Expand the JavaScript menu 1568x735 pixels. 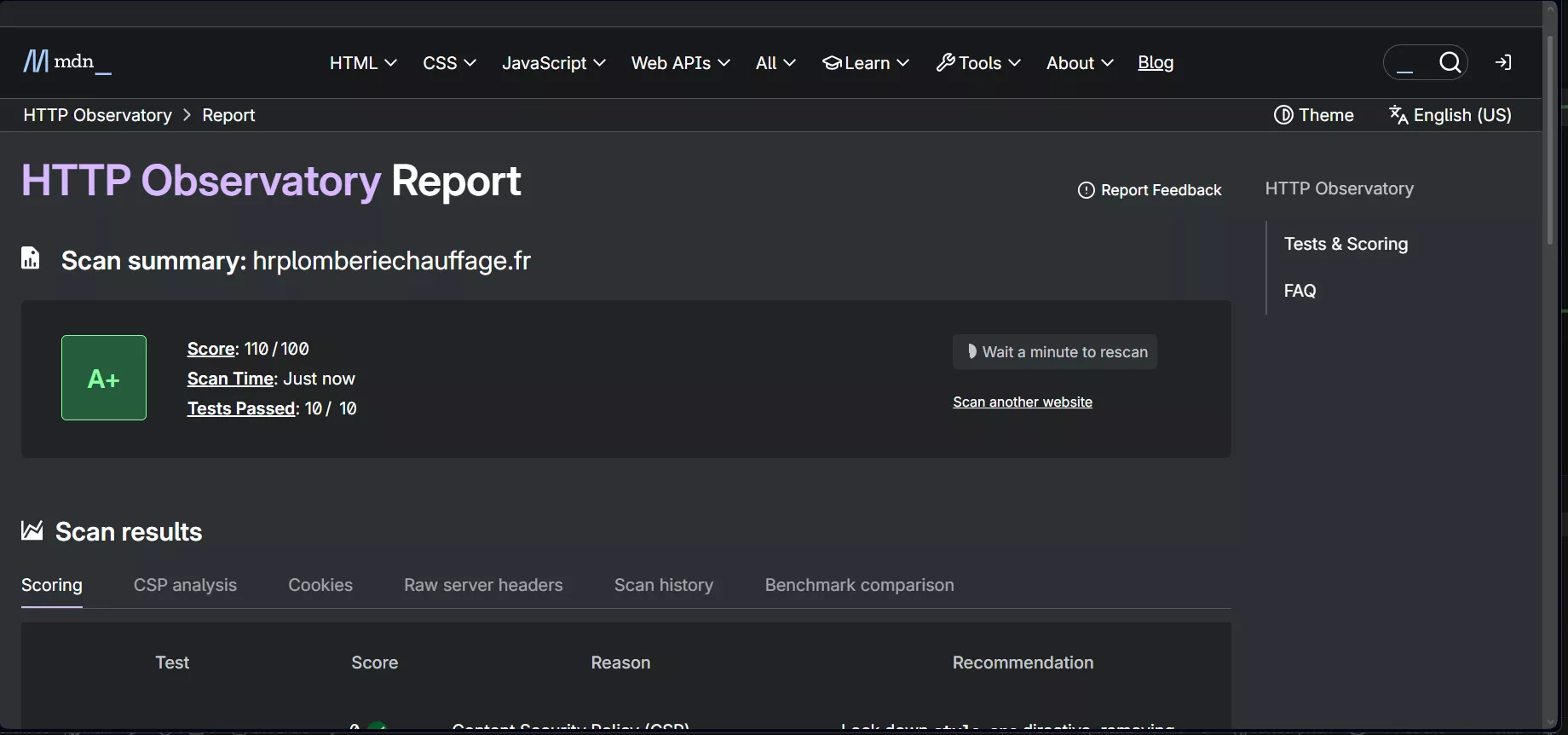pyautogui.click(x=554, y=63)
